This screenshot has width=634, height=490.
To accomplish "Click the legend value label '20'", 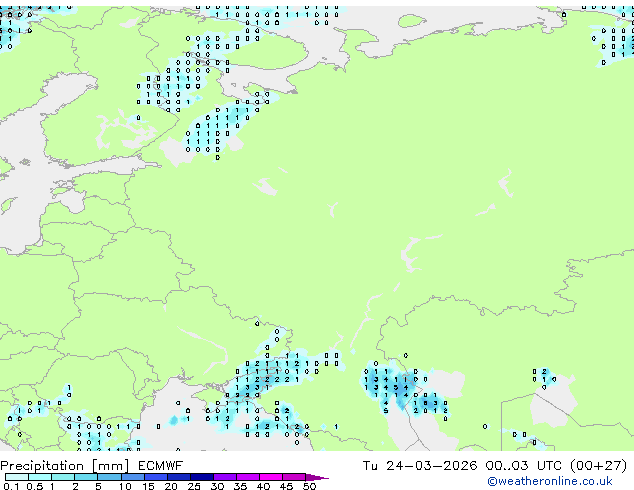I will tap(171, 486).
